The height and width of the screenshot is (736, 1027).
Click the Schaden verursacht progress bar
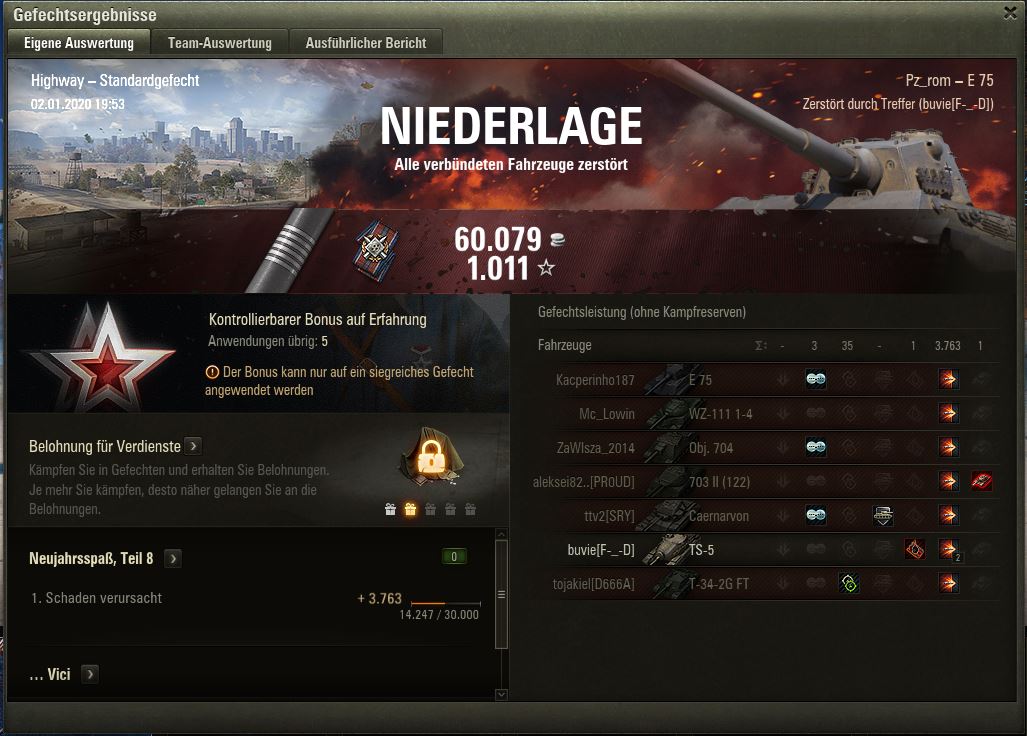tap(445, 603)
